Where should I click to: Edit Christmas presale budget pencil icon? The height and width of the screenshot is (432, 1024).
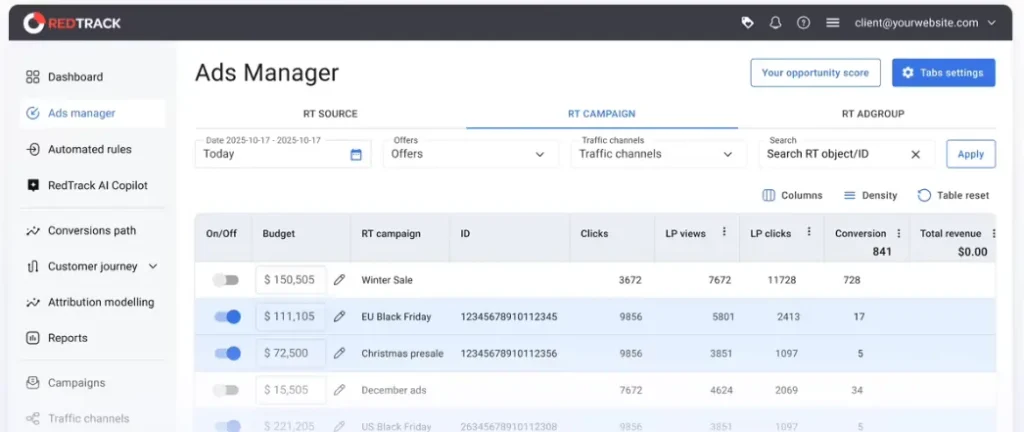point(339,353)
